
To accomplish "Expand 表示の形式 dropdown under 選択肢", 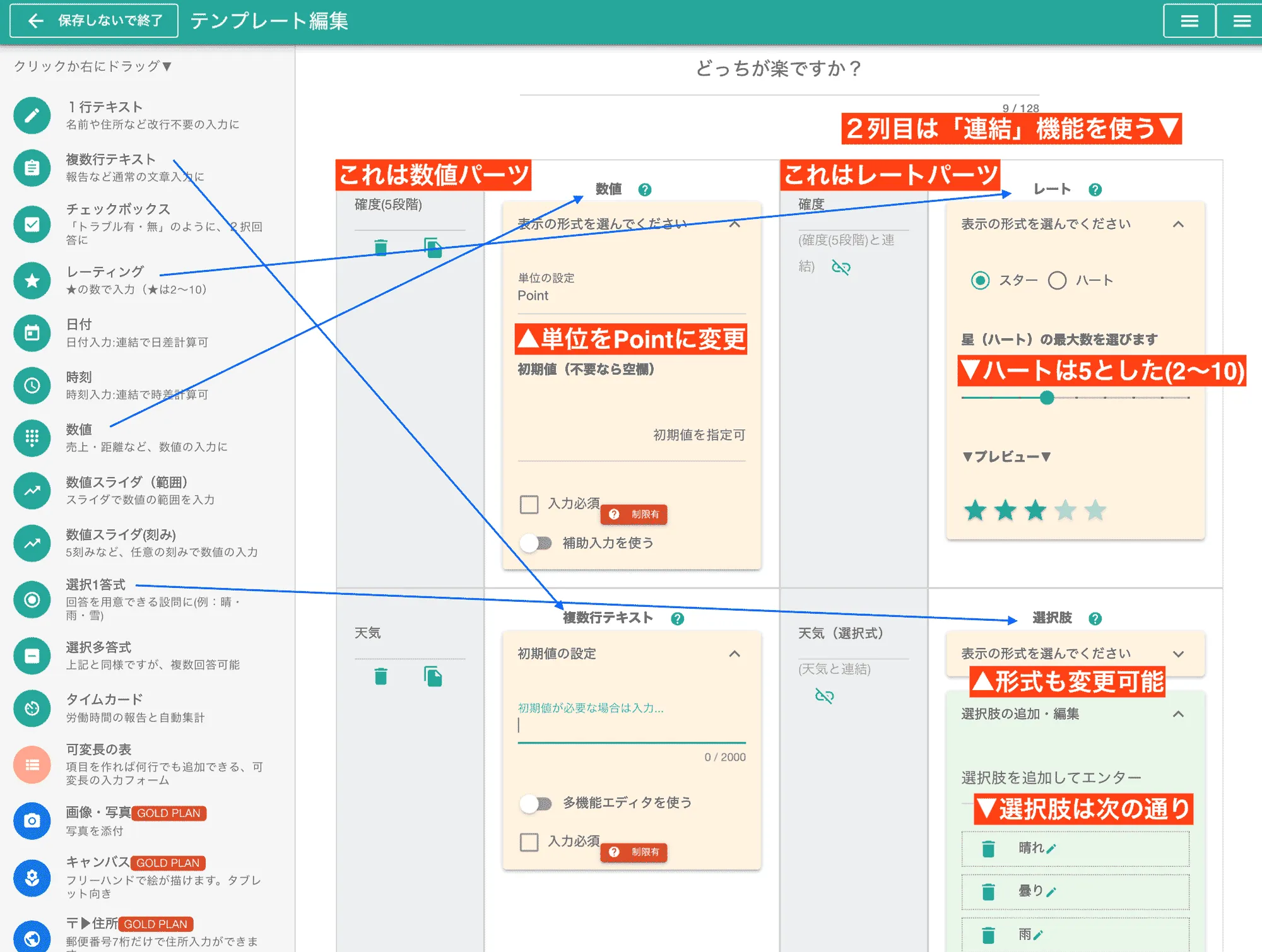I will click(x=1177, y=654).
